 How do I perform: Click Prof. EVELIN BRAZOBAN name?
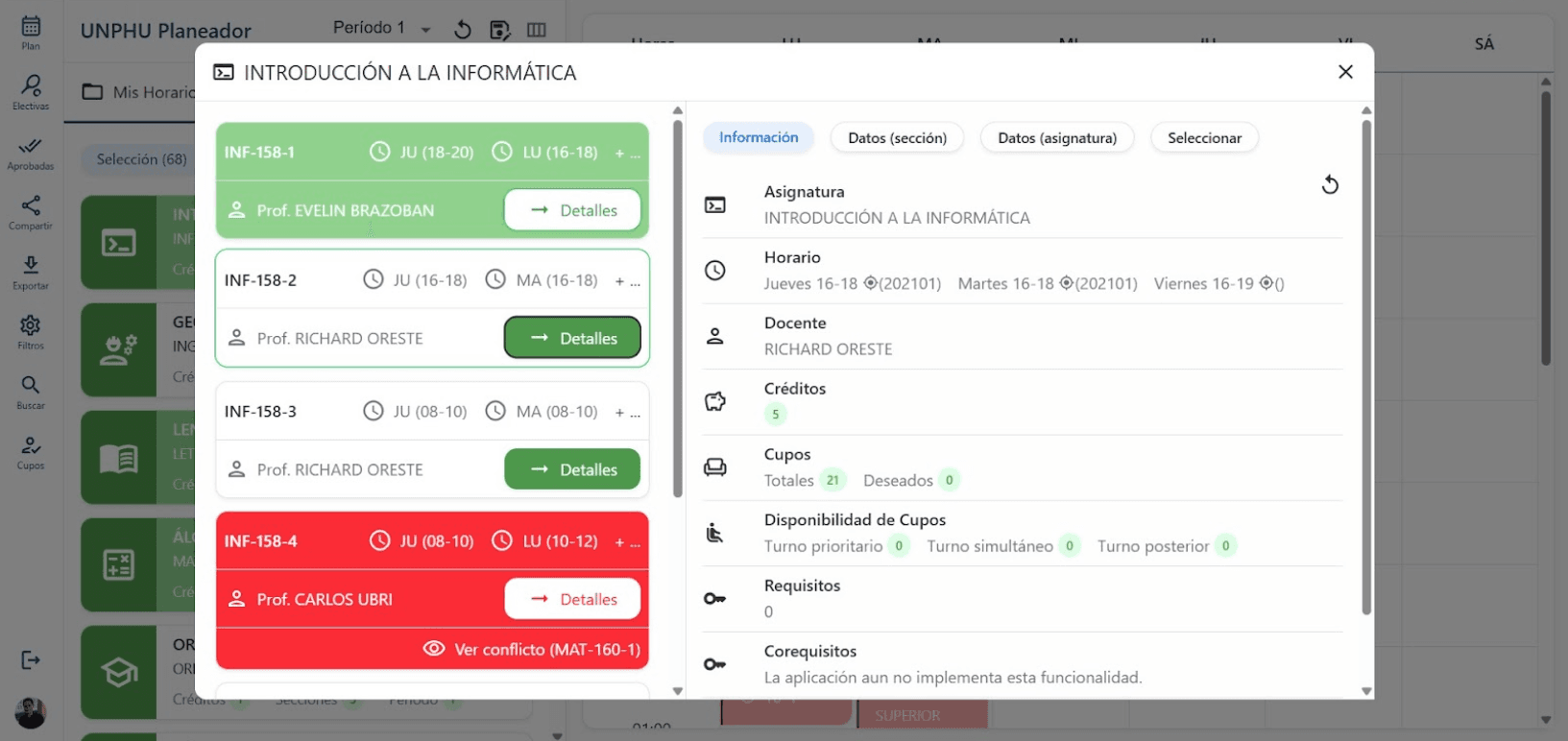[345, 210]
